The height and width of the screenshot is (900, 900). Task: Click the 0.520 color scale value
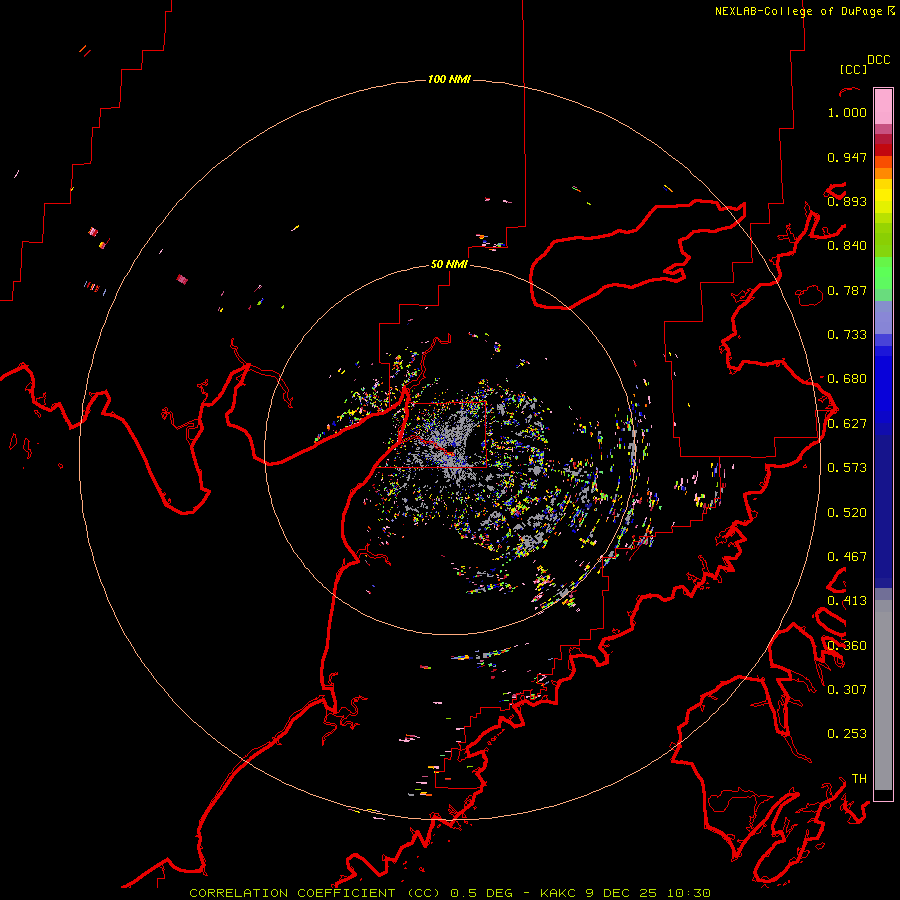tap(847, 513)
